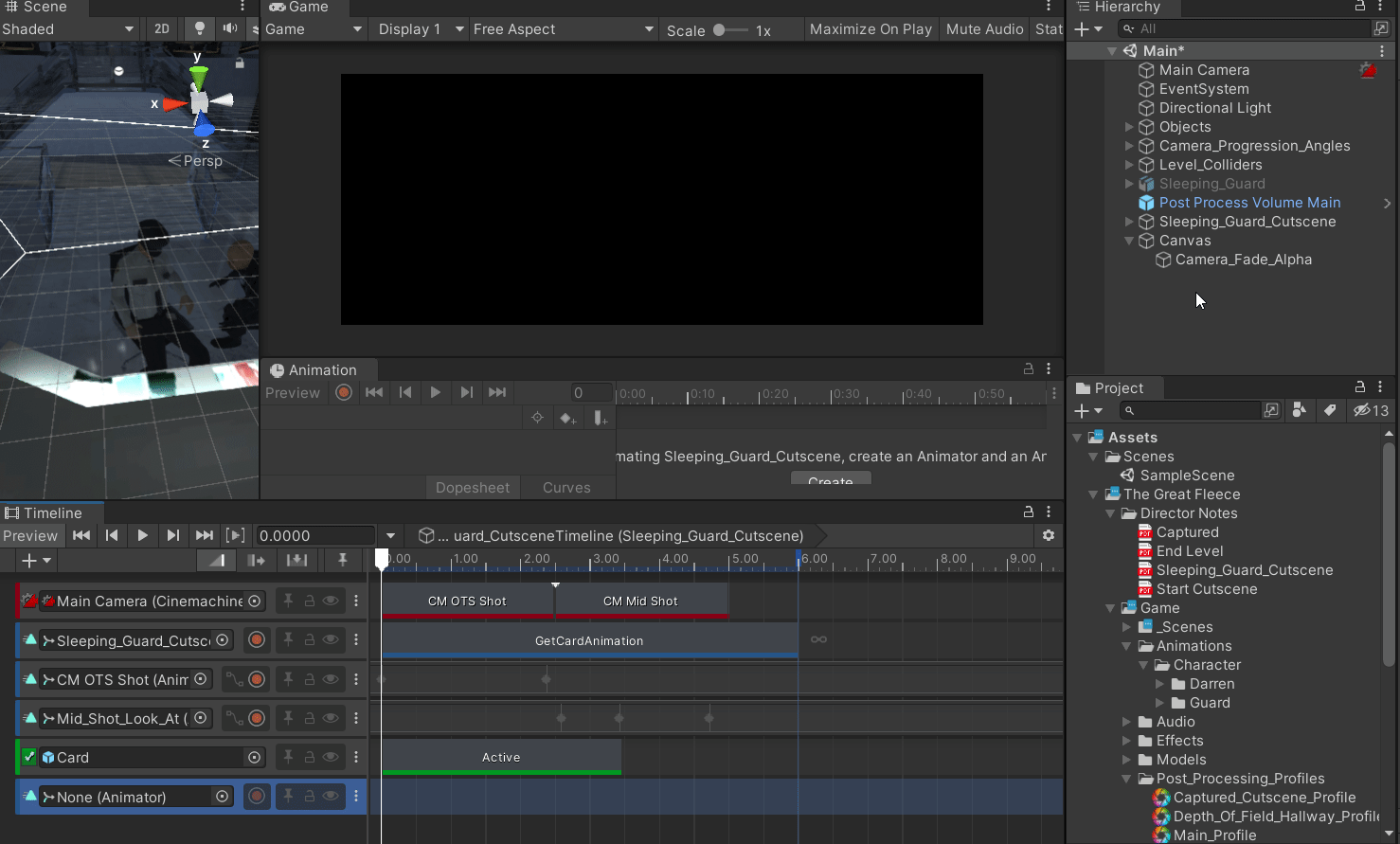Toggle the Card track activation checkbox
The width and height of the screenshot is (1400, 844).
29,757
